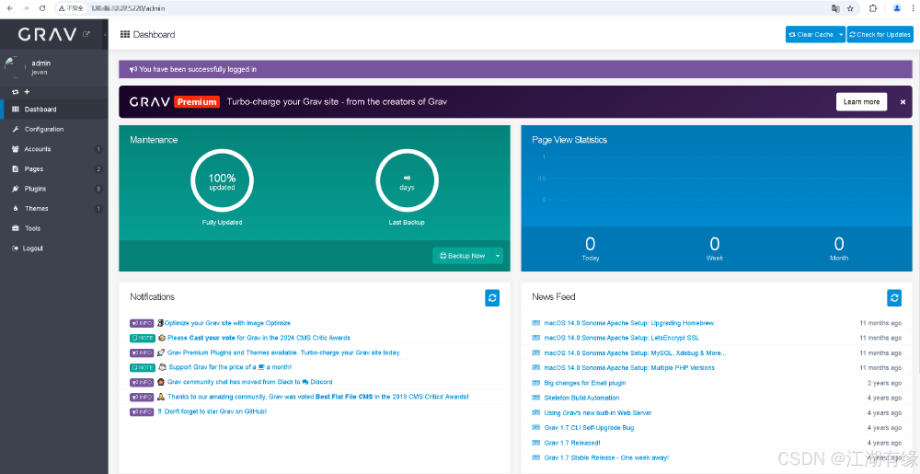Open Grav community chat Discord notification
920x474 pixels.
click(249, 382)
